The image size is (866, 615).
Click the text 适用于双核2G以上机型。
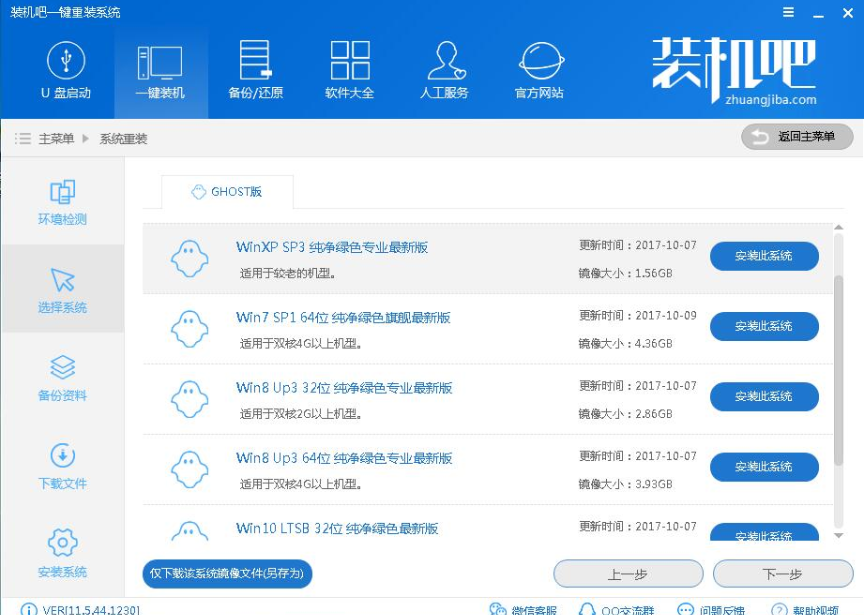pos(301,414)
